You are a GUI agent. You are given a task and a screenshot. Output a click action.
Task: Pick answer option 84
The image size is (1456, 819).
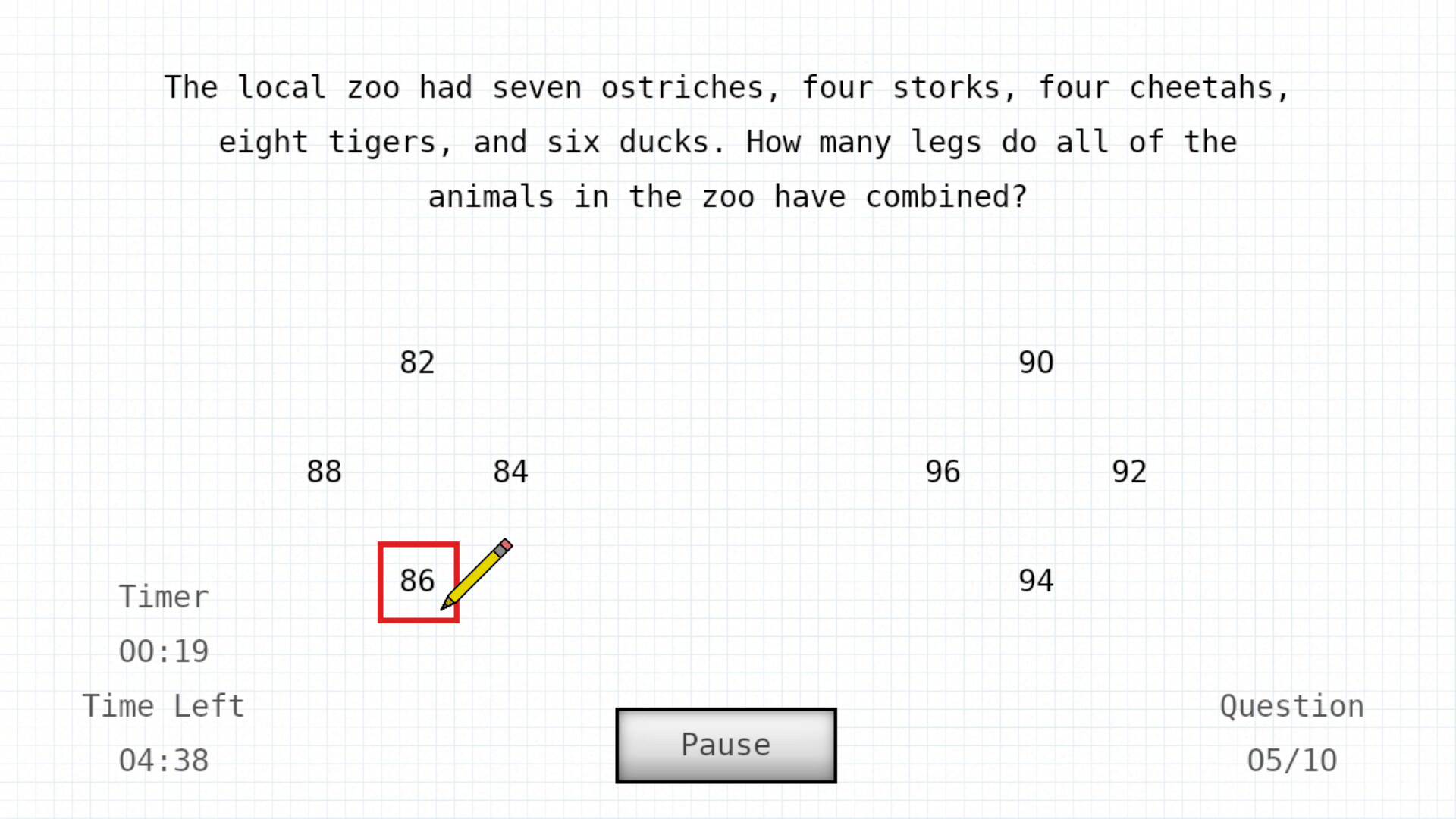(x=510, y=472)
